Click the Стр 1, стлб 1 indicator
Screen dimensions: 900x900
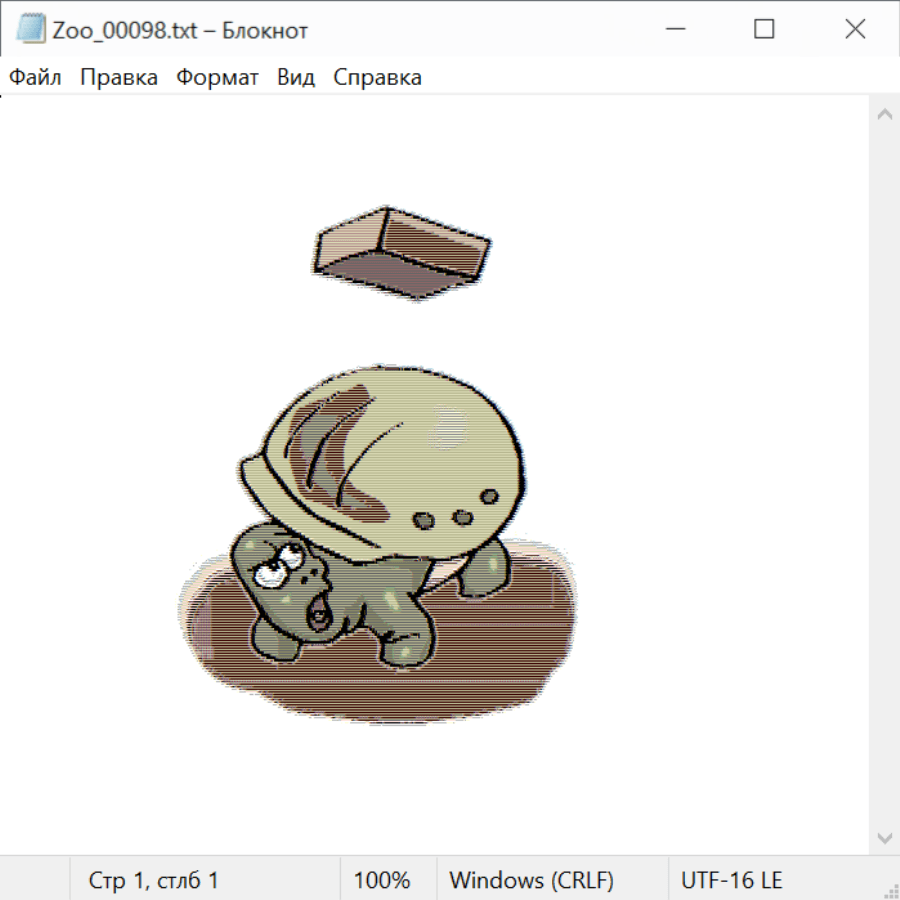pyautogui.click(x=154, y=880)
